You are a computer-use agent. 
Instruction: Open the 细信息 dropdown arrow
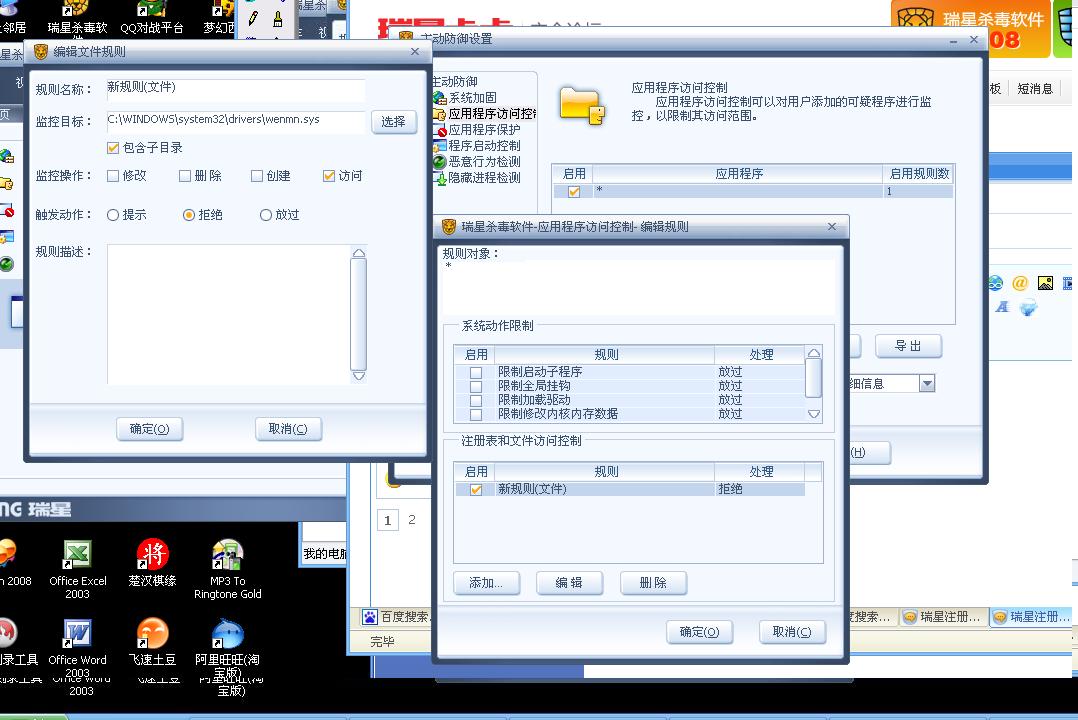point(927,384)
